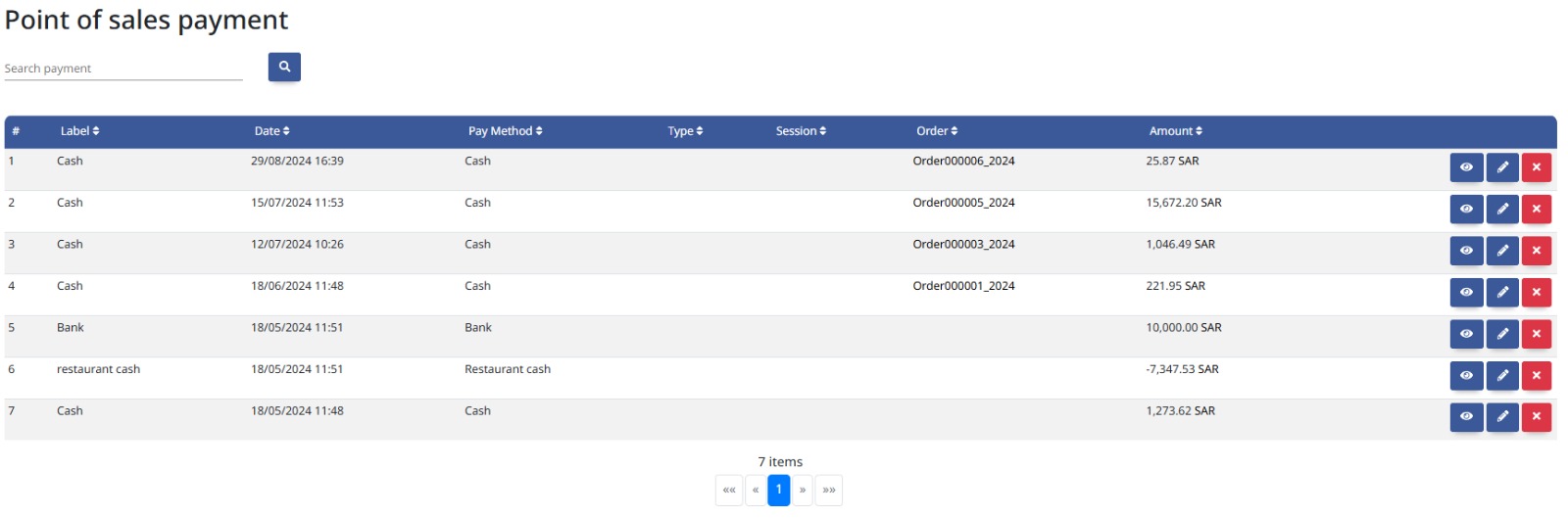
Task: Click the 1,046.49 SAR amount
Action: click(x=1180, y=244)
